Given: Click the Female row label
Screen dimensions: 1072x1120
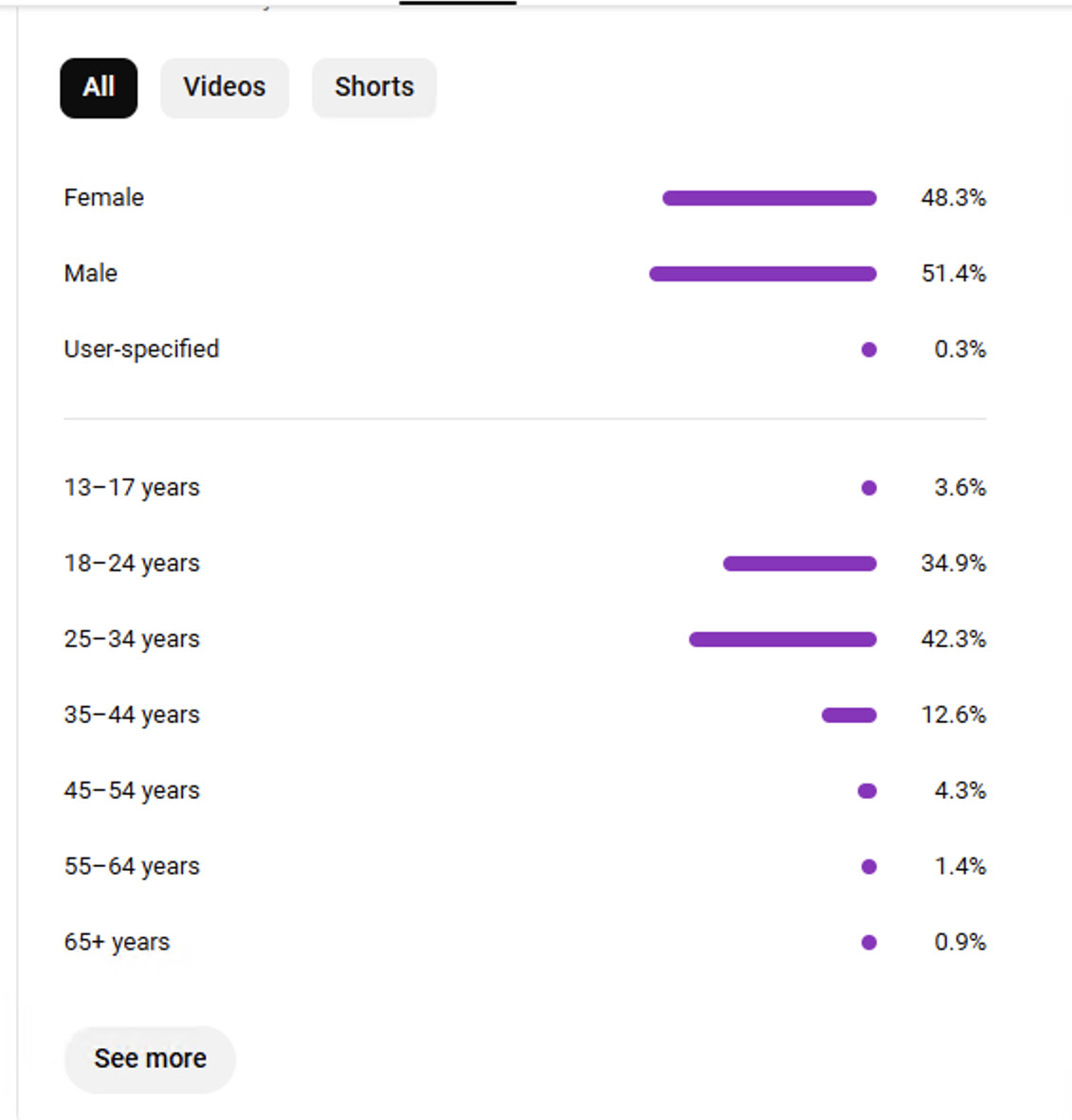Looking at the screenshot, I should coord(103,197).
